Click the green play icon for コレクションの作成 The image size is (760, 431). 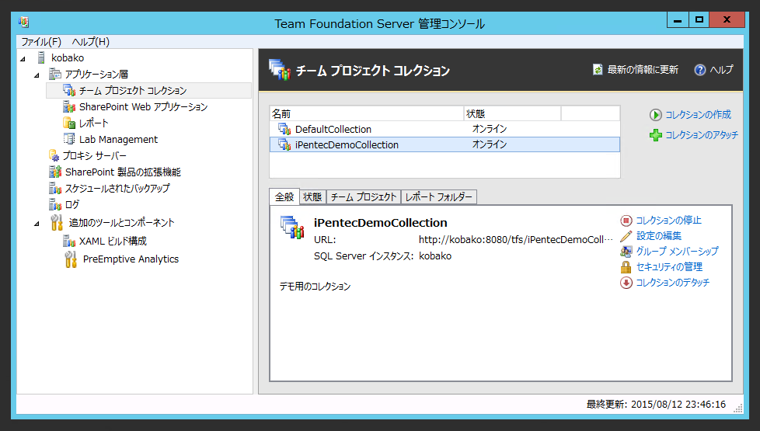(x=655, y=115)
